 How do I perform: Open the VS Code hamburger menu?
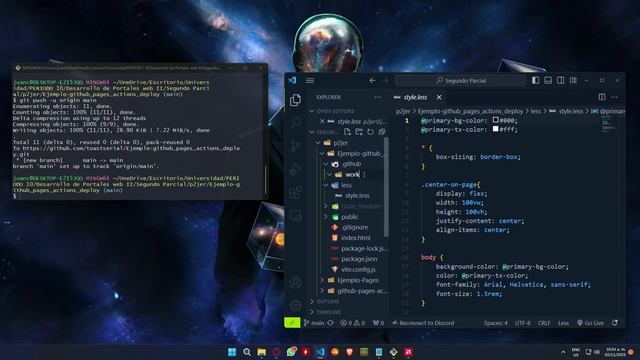310,80
